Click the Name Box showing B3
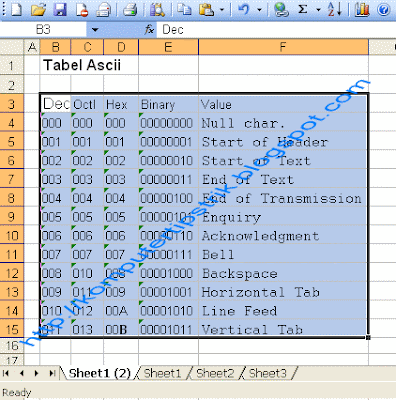The width and height of the screenshot is (396, 400). click(x=43, y=30)
